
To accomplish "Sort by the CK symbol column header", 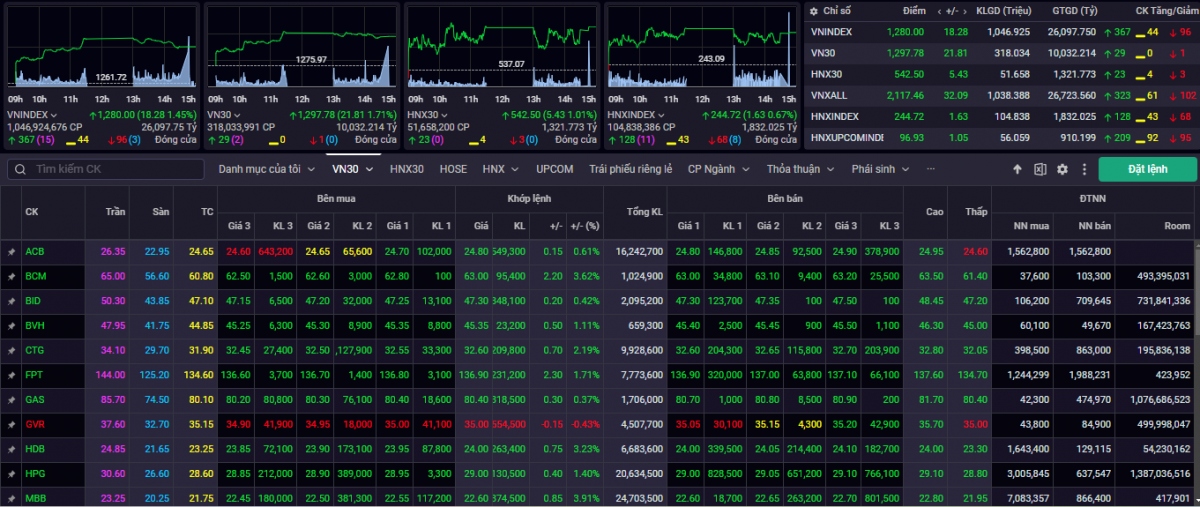I will (32, 212).
